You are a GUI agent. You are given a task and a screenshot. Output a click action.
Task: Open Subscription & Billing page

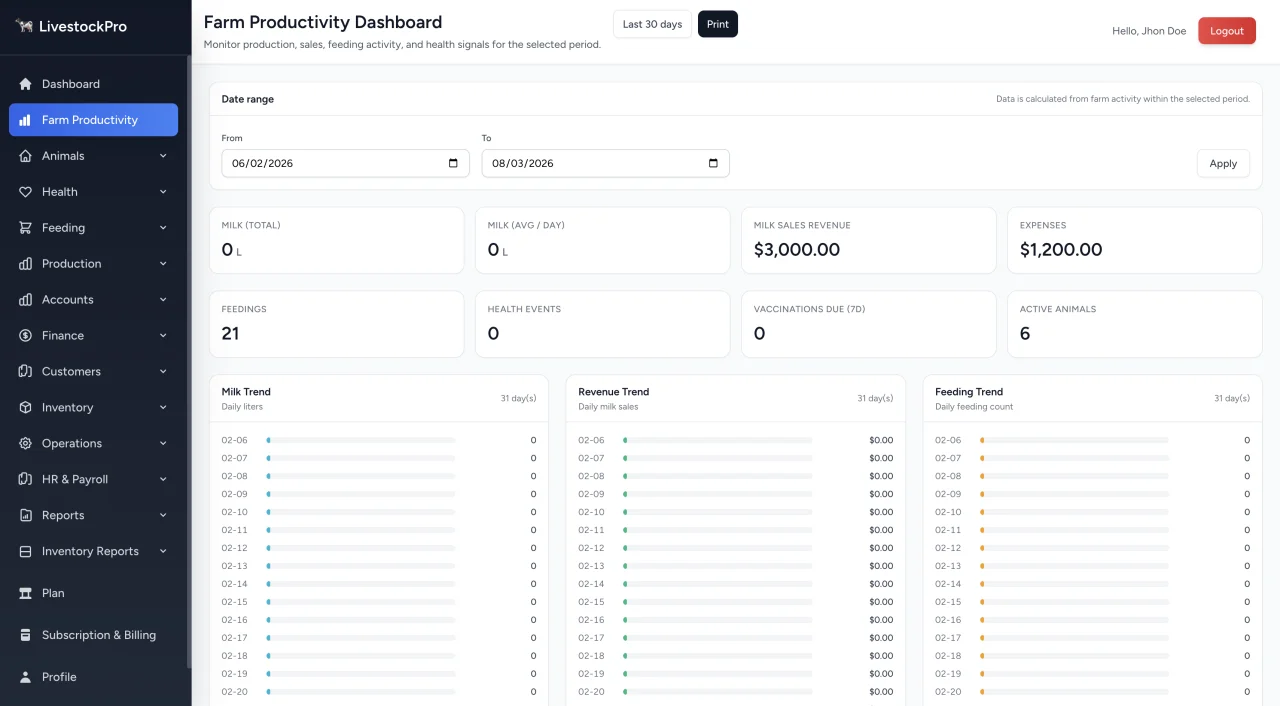point(93,635)
